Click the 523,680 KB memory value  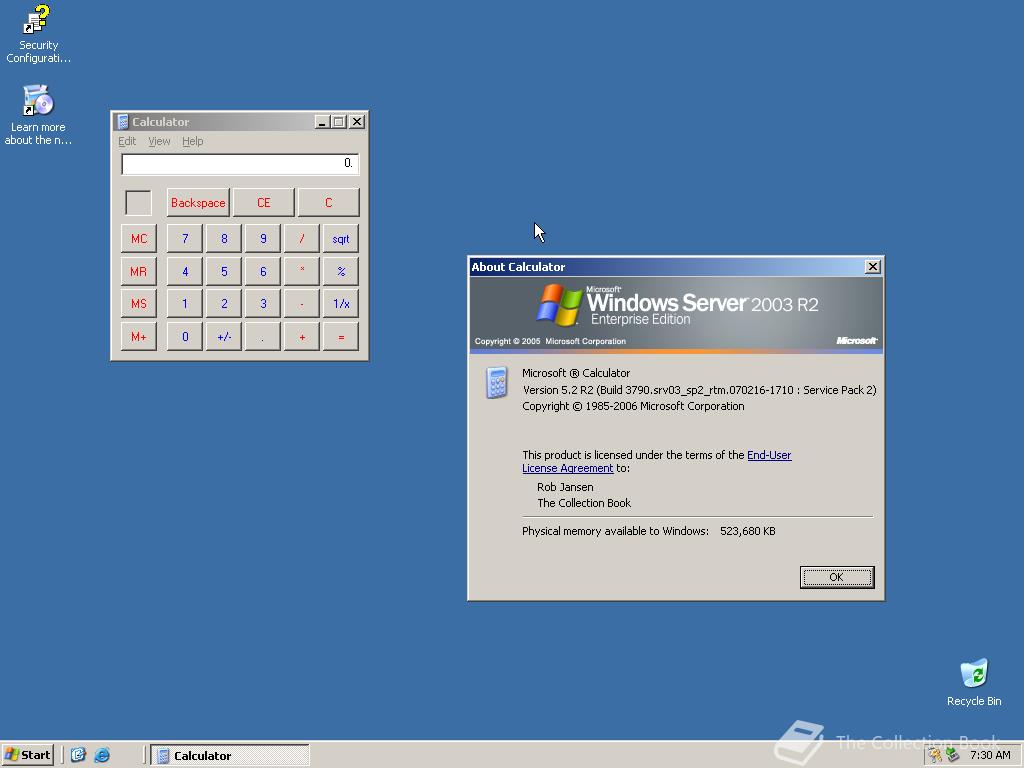point(748,531)
